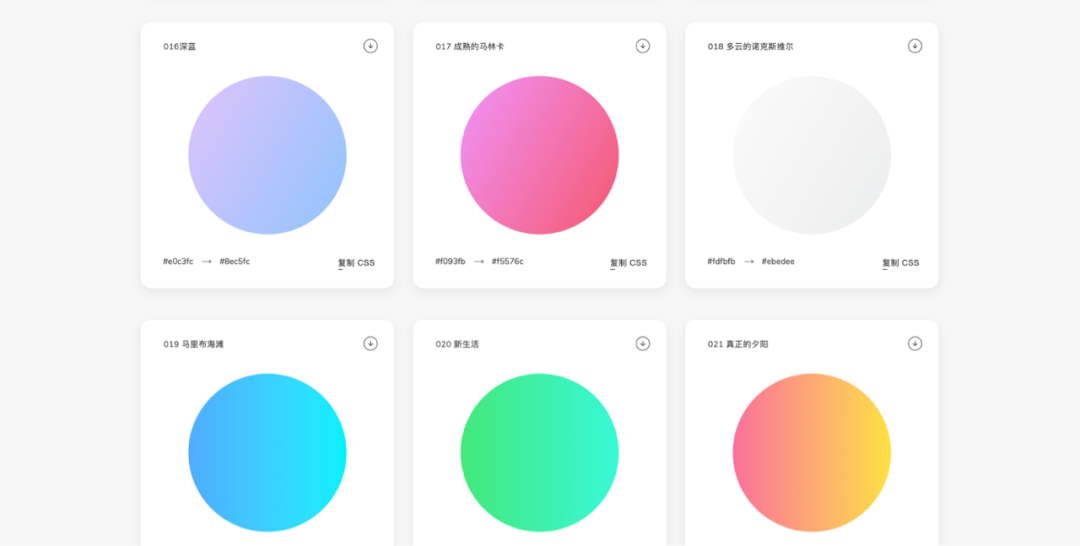This screenshot has width=1080, height=546.
Task: Download the 018 多云的诺克斯维尔 gradient
Action: (915, 46)
